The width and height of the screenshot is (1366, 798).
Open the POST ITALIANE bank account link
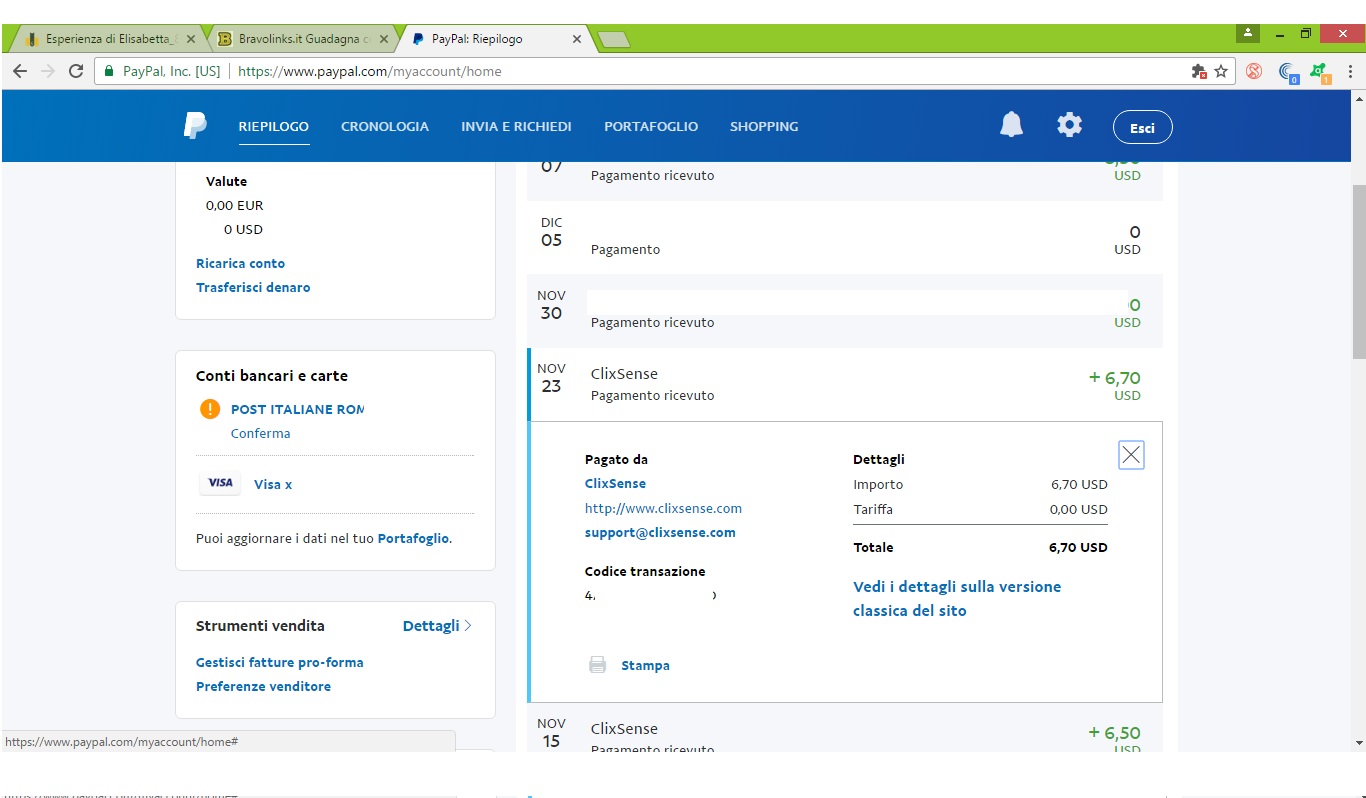(x=297, y=409)
